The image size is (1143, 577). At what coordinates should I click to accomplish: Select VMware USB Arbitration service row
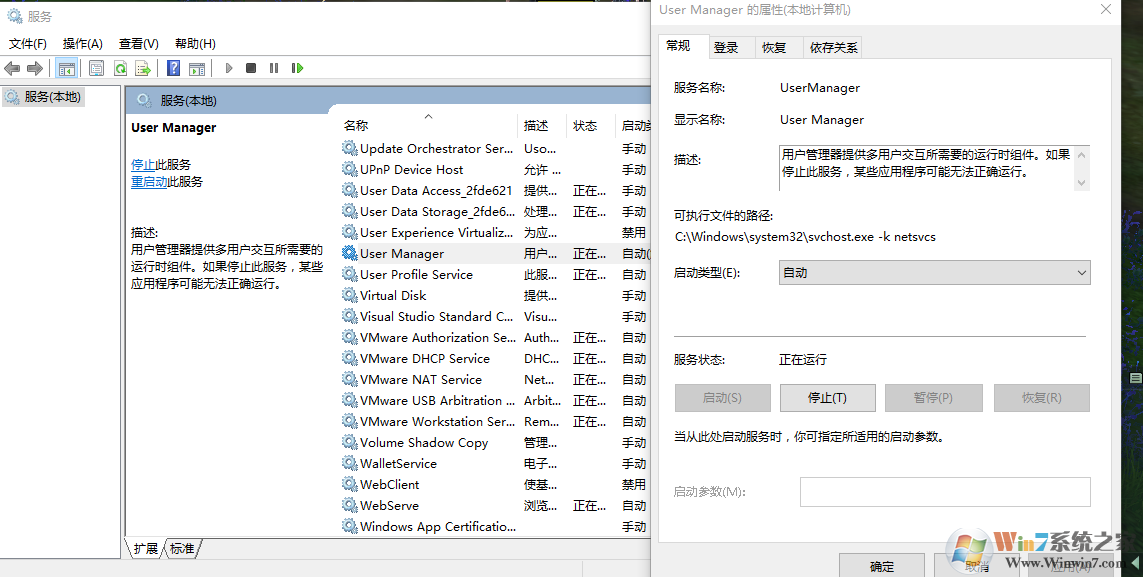496,401
